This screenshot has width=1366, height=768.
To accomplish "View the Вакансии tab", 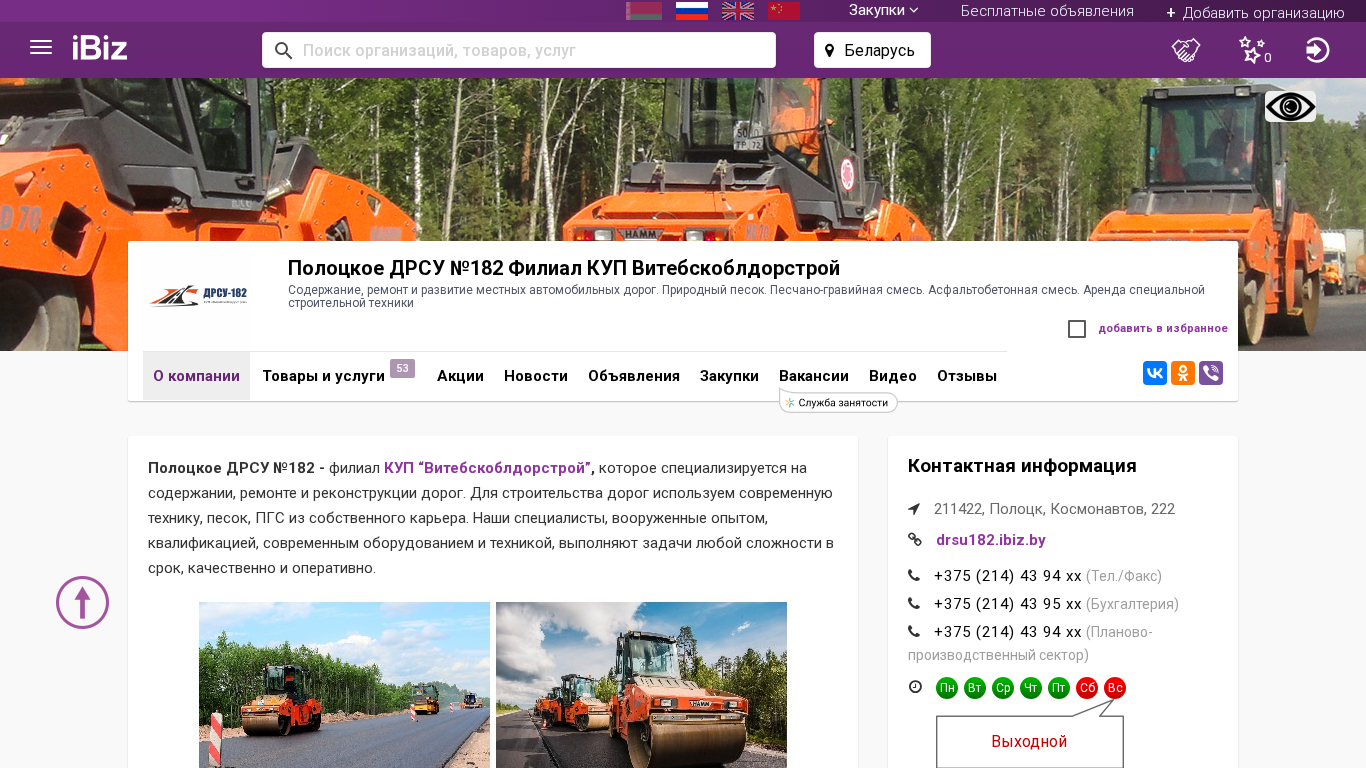I will 814,376.
